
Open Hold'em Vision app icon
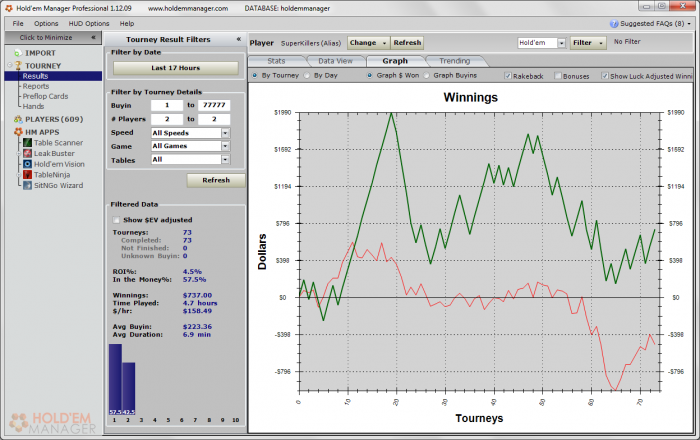(x=28, y=164)
